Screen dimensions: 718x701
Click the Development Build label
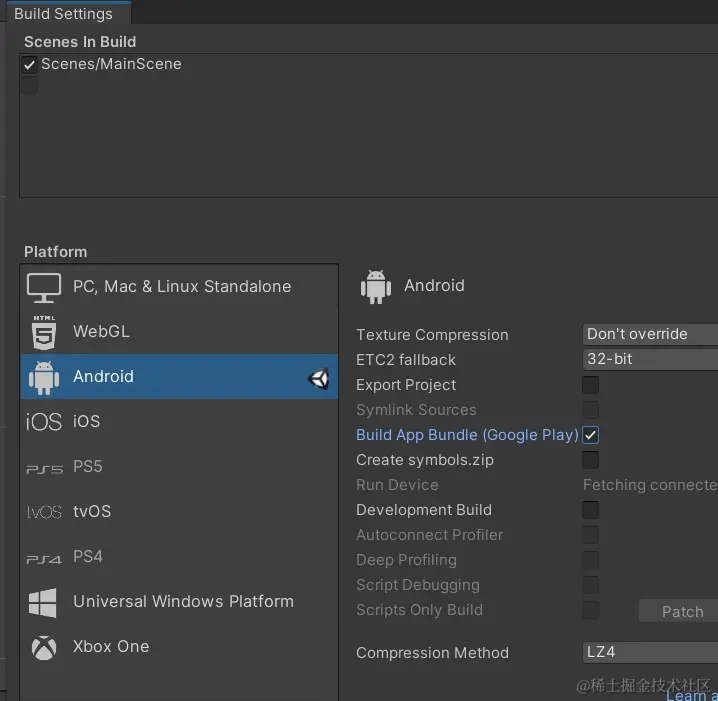[424, 510]
